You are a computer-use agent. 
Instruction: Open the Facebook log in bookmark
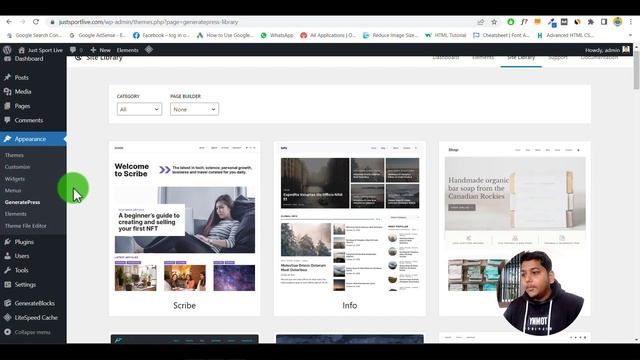point(161,36)
